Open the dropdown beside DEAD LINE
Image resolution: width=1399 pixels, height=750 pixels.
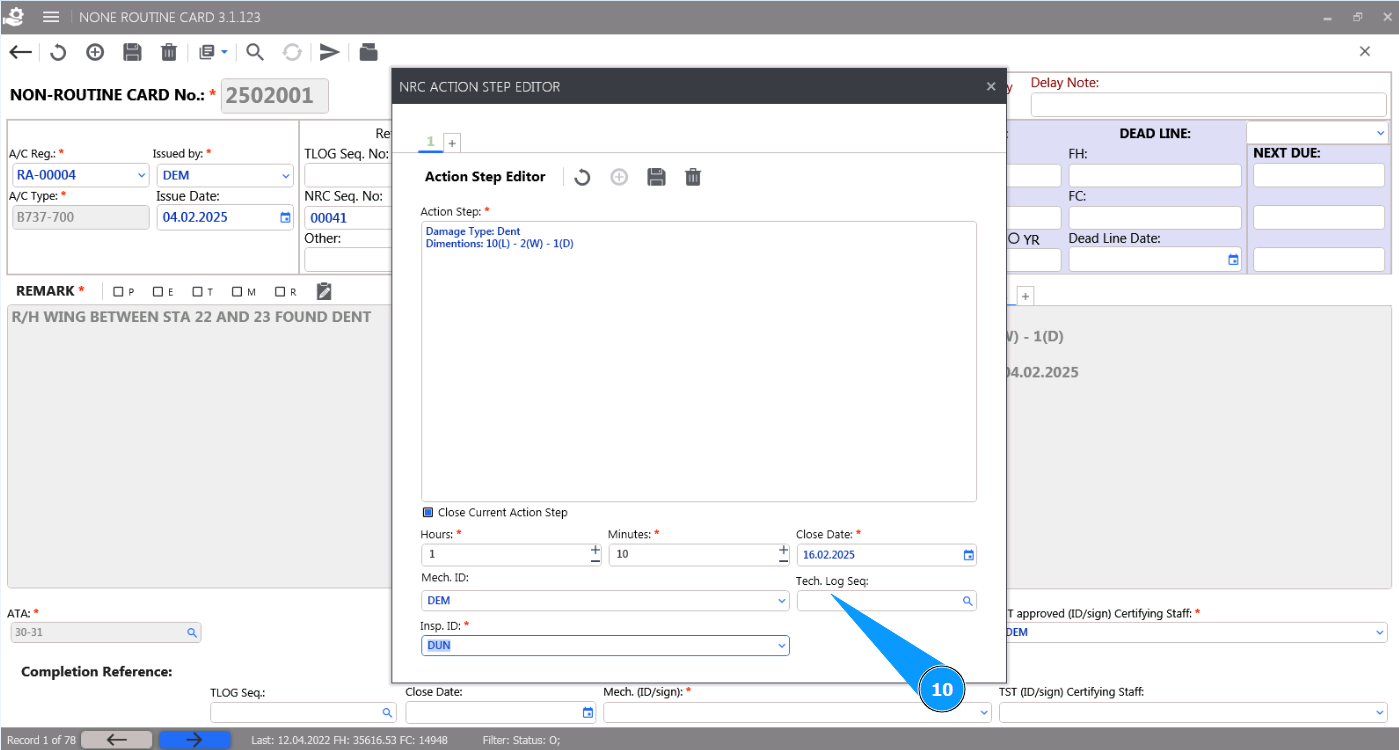tap(1380, 132)
